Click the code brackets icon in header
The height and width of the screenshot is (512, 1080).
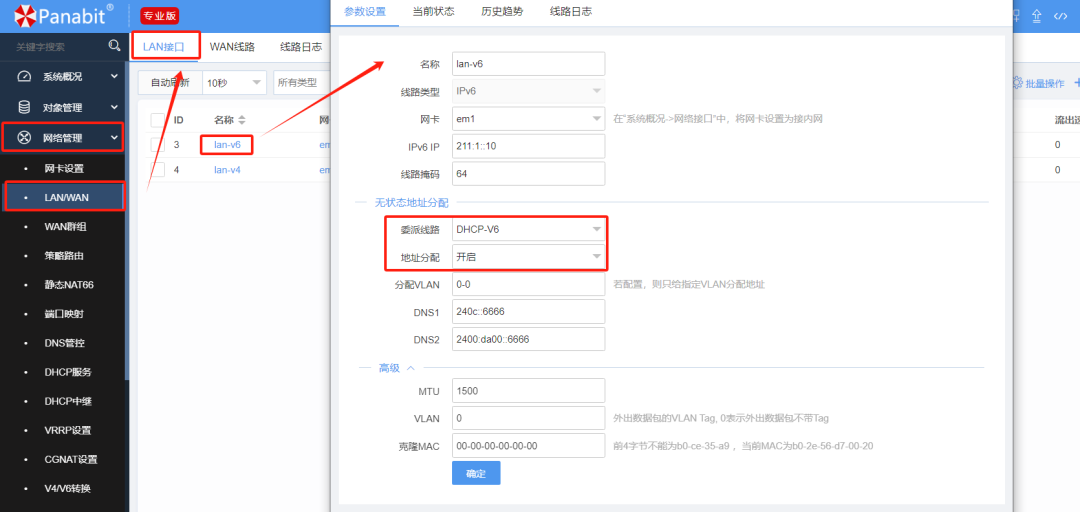(1061, 16)
